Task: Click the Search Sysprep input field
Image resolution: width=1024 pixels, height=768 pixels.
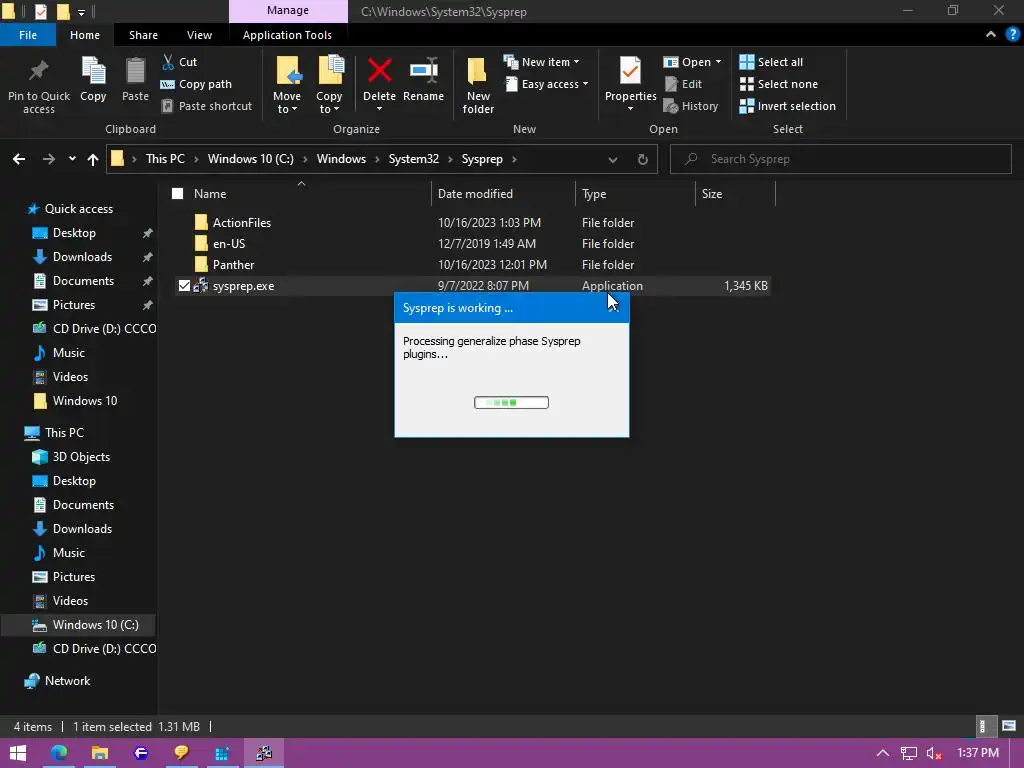Action: click(841, 159)
